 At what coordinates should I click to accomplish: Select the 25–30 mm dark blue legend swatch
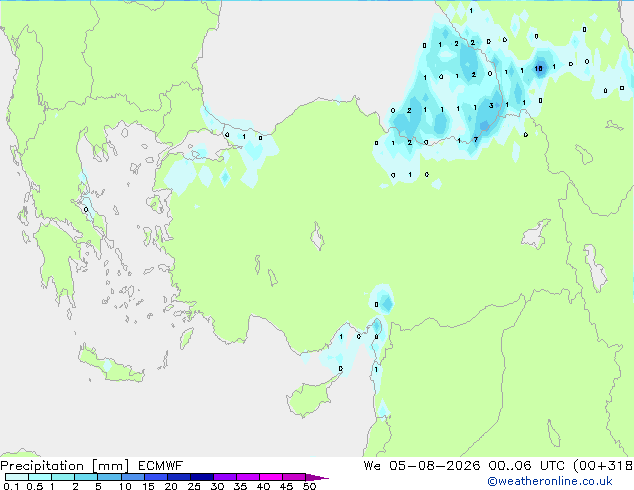coord(202,477)
